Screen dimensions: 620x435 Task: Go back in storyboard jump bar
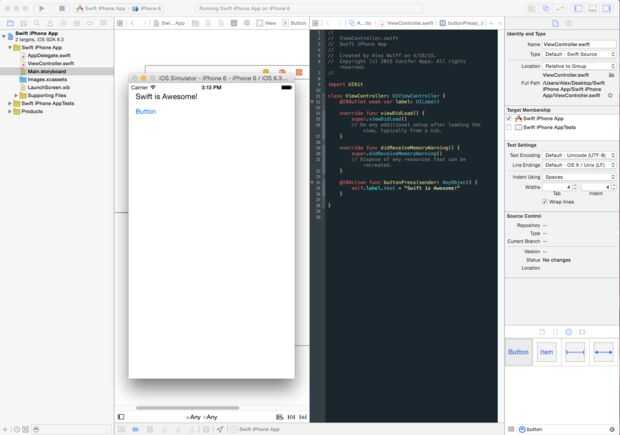(132, 23)
